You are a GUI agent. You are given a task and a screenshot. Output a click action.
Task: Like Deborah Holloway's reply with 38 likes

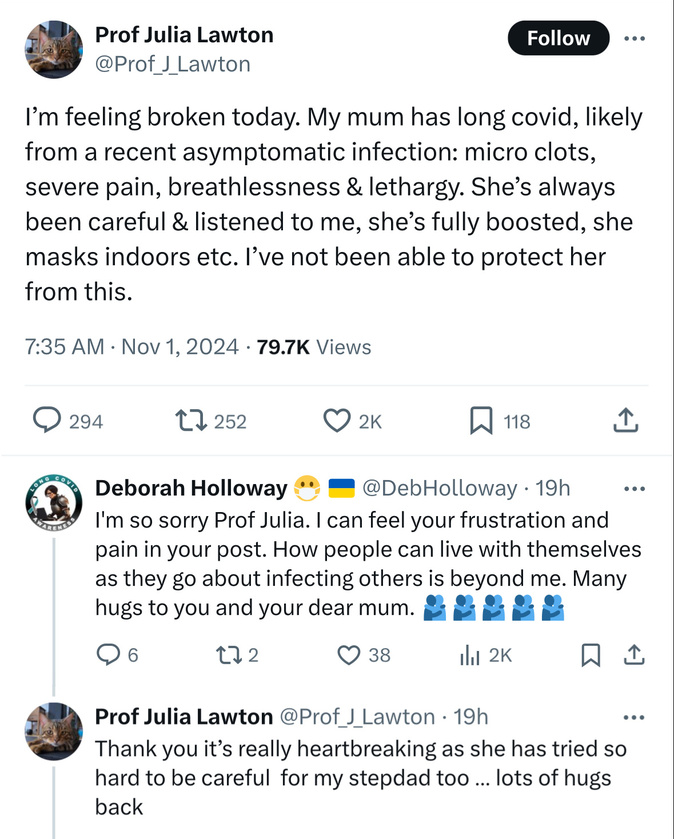349,655
